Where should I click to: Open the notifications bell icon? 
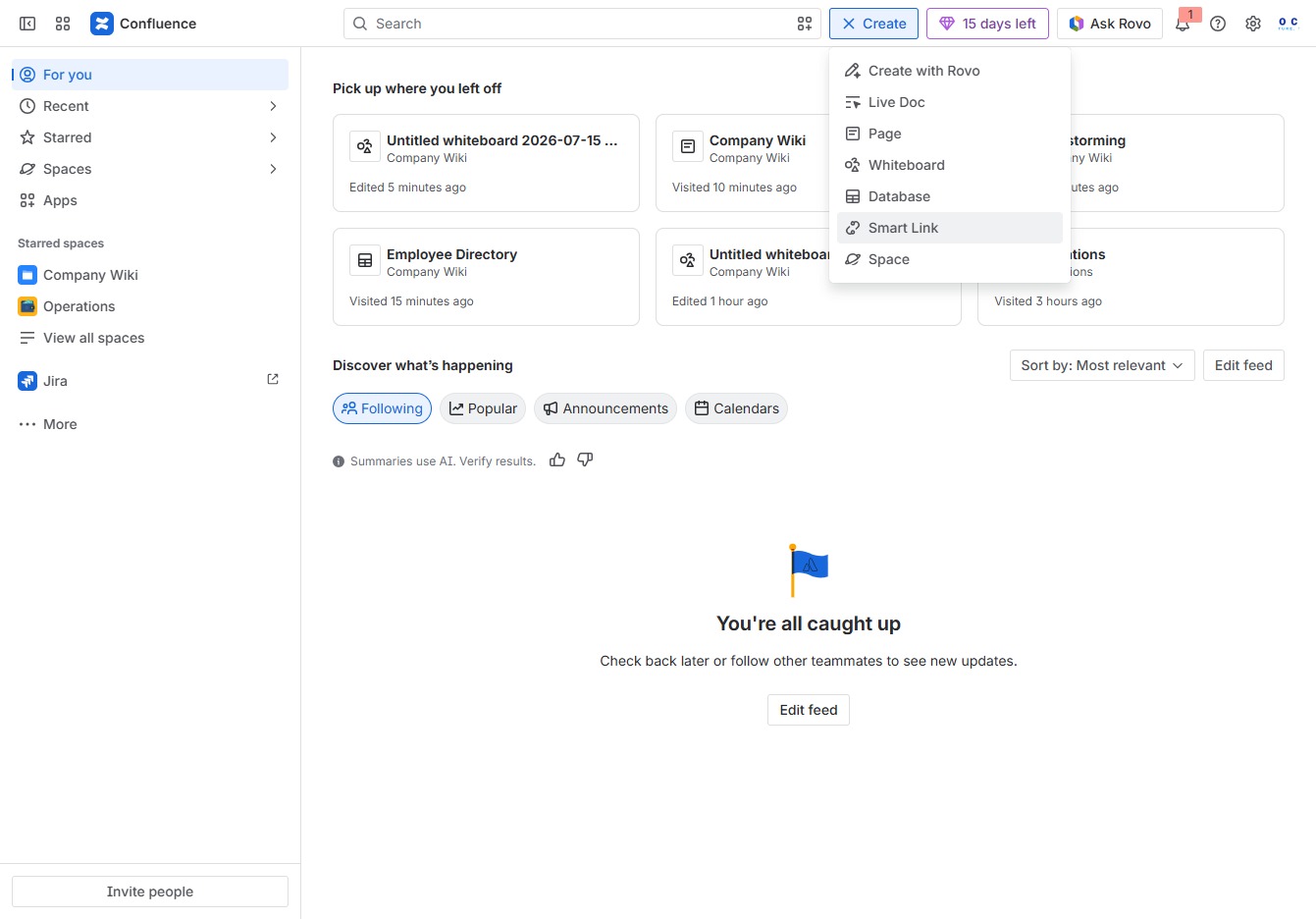(1184, 24)
